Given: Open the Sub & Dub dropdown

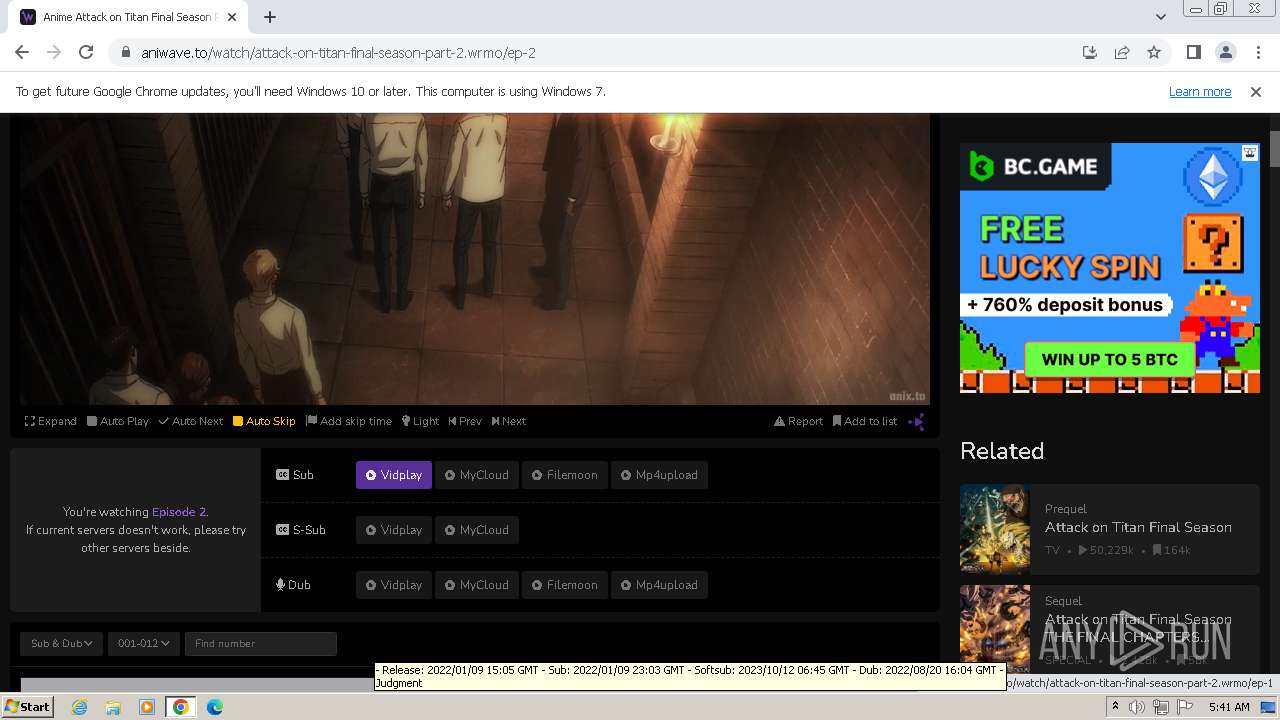Looking at the screenshot, I should click(62, 643).
